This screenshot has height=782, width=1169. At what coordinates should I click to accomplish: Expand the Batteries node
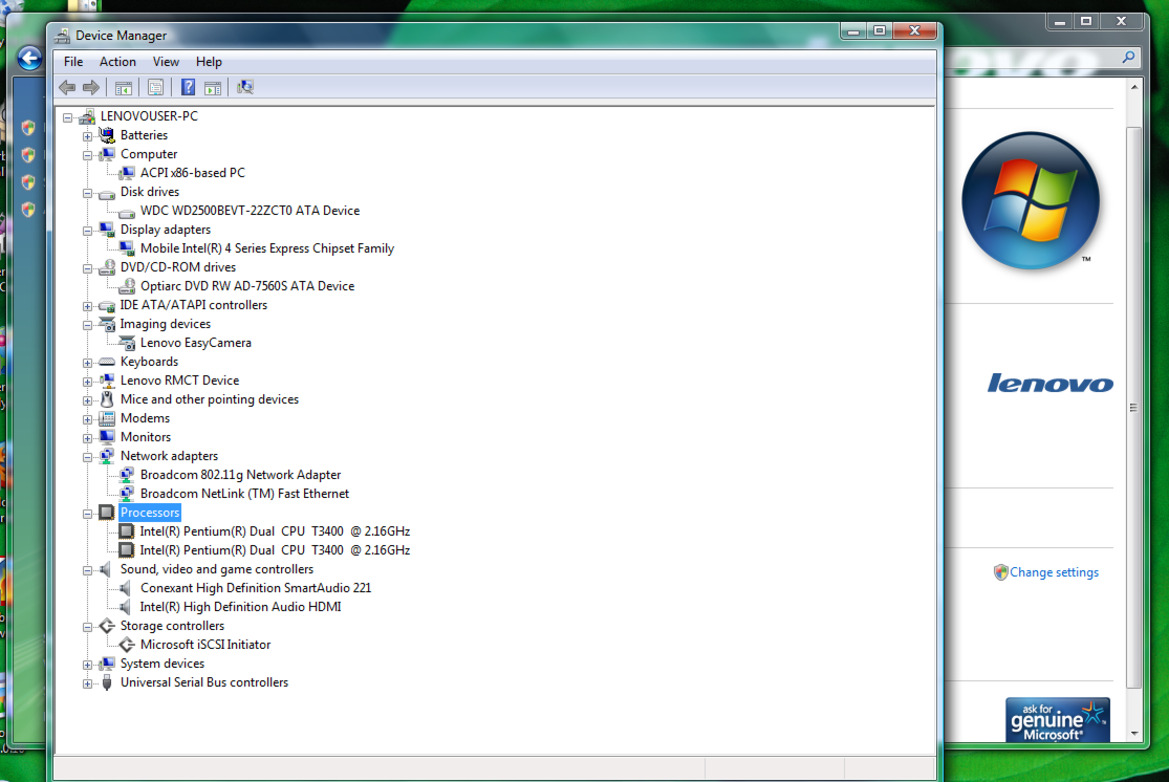[87, 136]
